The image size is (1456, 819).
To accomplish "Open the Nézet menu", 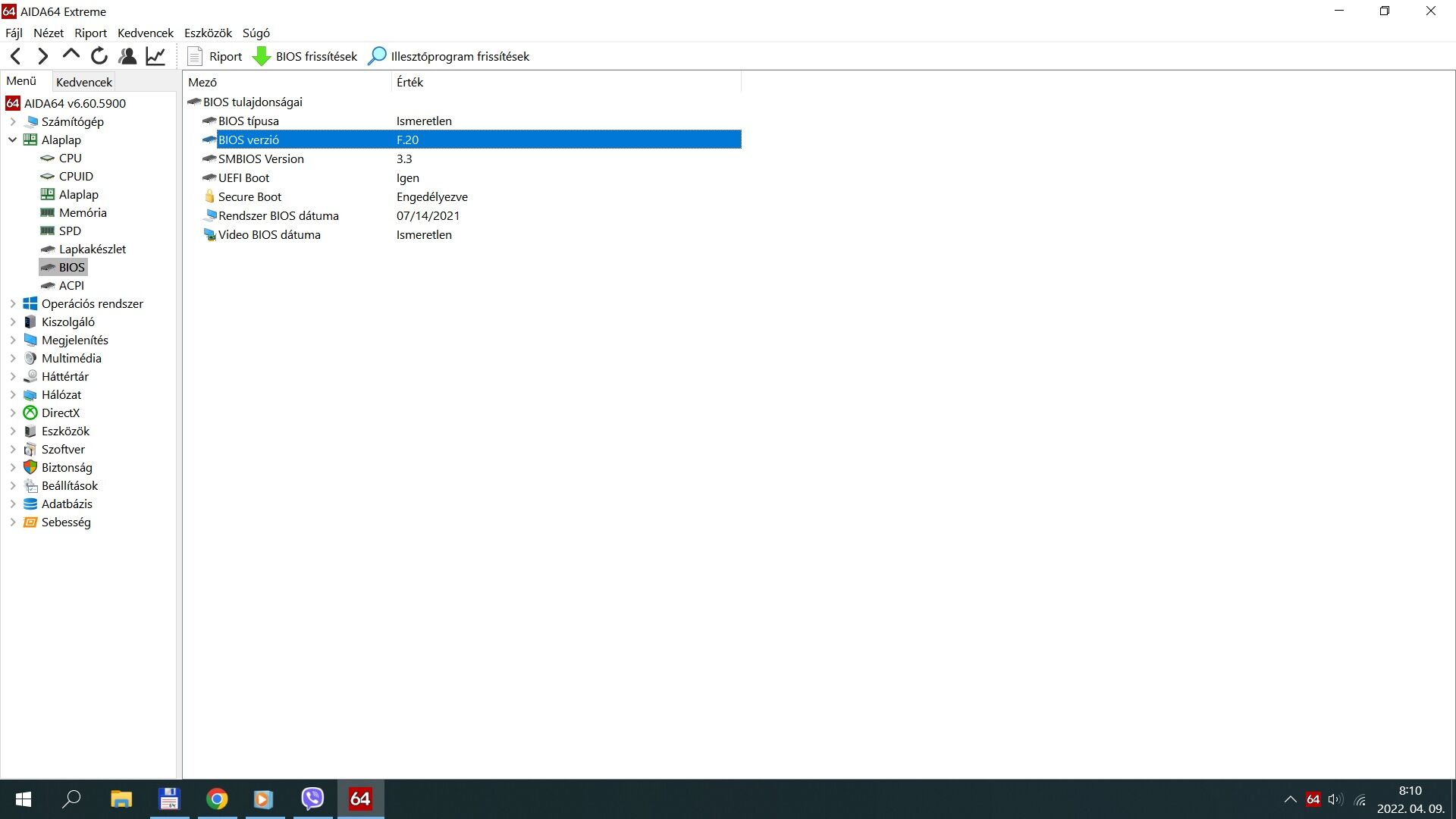I will coord(49,33).
